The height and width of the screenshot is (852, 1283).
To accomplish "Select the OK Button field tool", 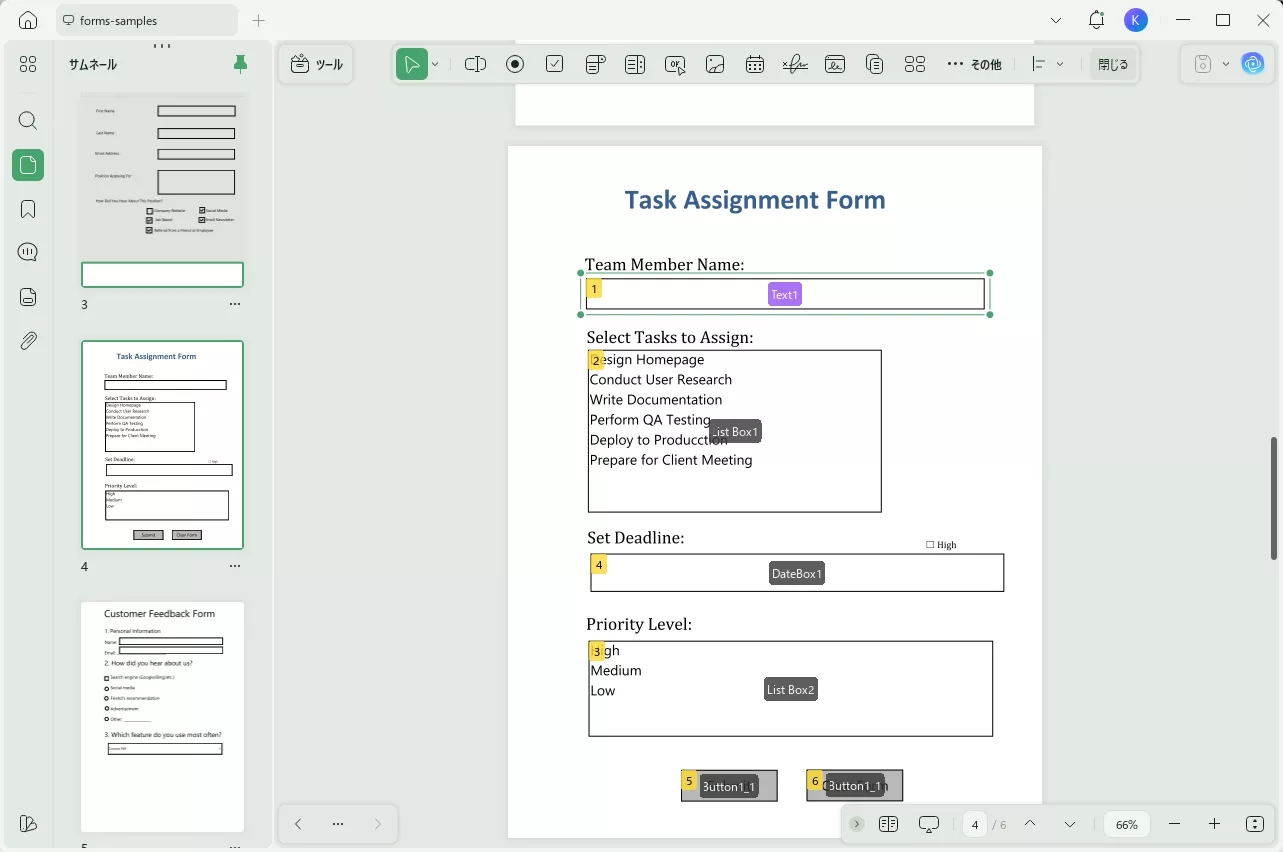I will pos(675,65).
